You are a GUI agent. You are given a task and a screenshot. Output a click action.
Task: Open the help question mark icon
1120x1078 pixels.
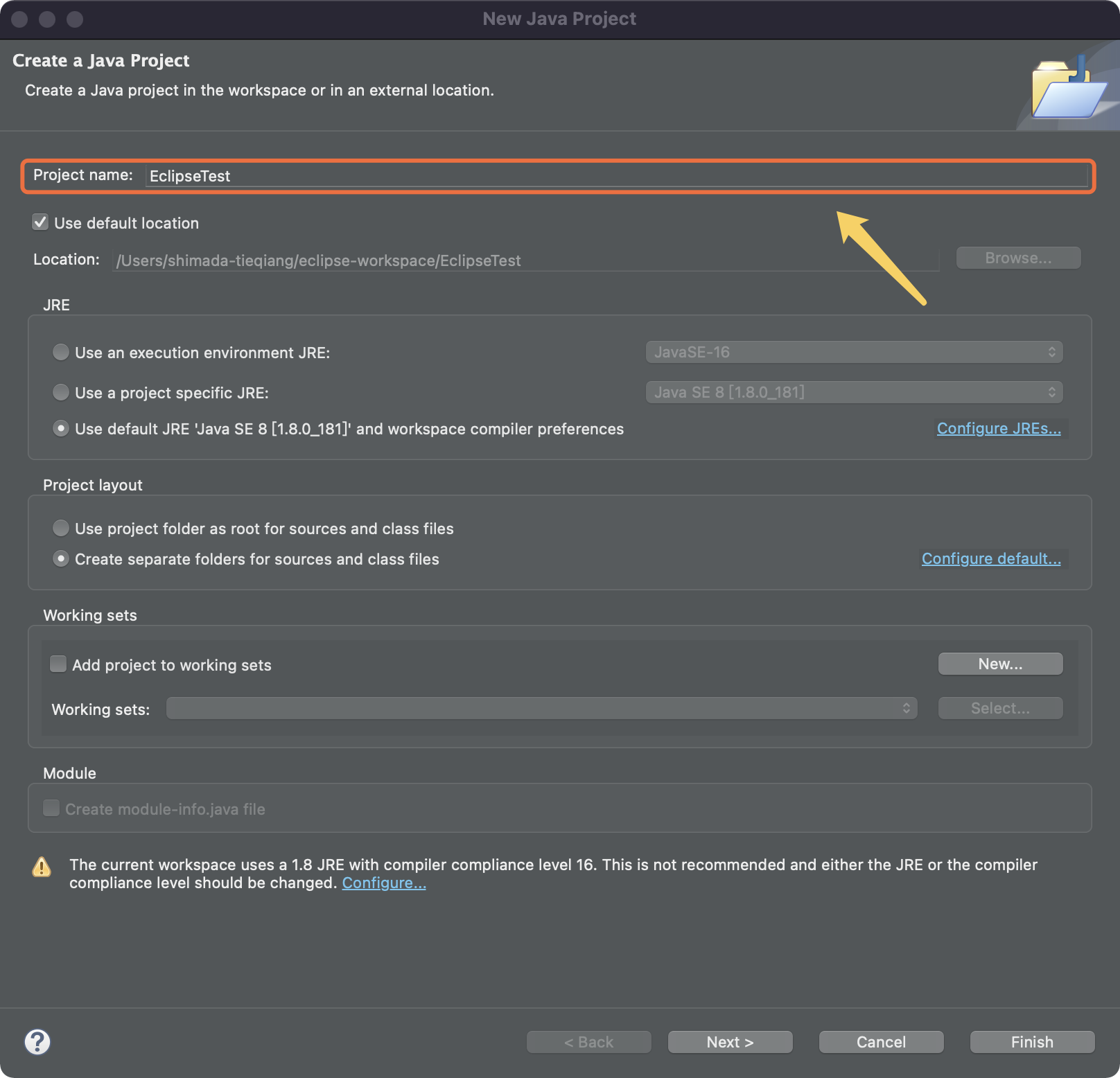tap(37, 1042)
